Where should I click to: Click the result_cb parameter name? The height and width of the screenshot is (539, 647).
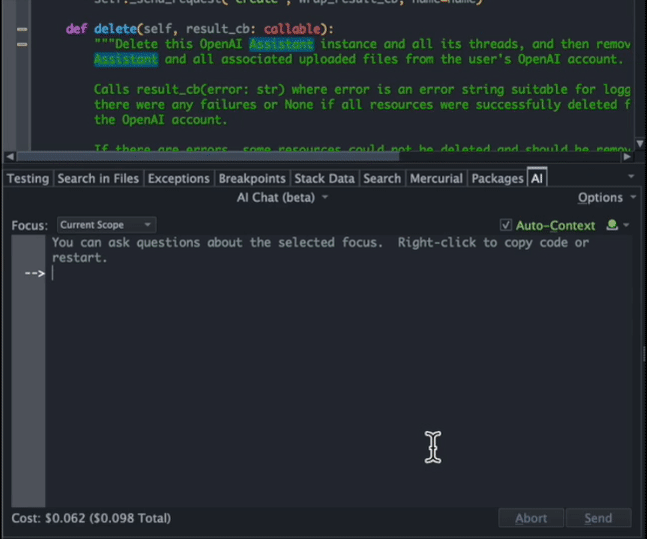pos(217,28)
